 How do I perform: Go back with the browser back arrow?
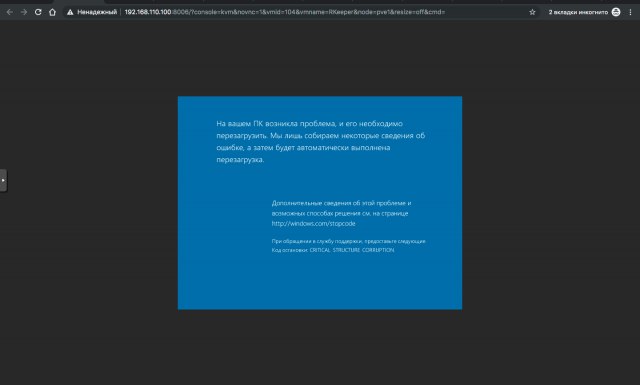click(x=9, y=12)
